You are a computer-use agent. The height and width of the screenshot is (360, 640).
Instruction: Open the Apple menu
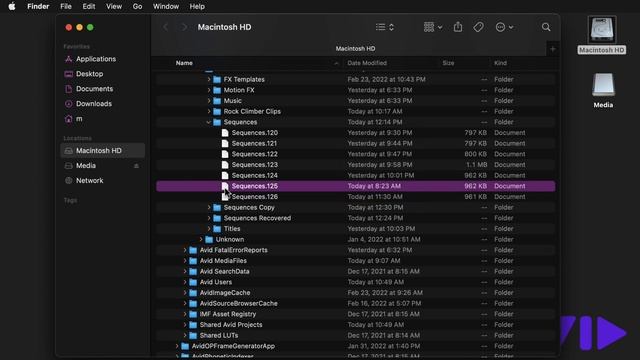[12, 7]
